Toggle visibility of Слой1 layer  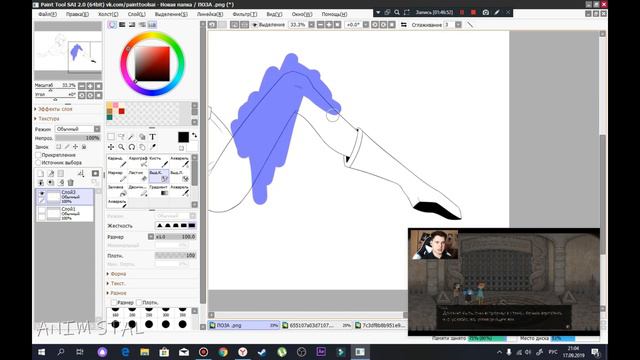coord(42,211)
